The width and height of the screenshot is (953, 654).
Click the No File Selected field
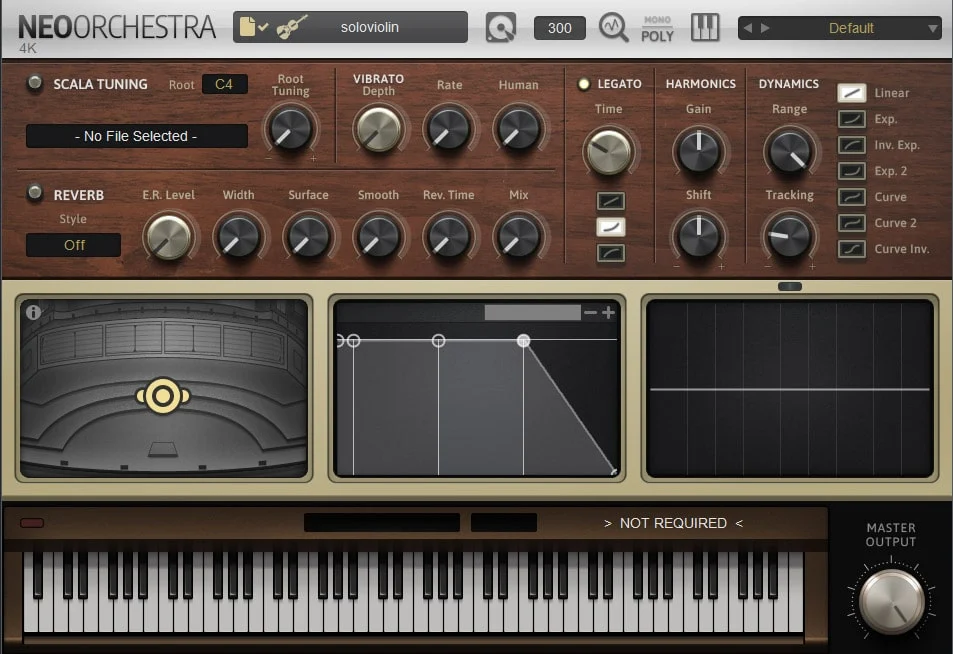click(x=137, y=136)
